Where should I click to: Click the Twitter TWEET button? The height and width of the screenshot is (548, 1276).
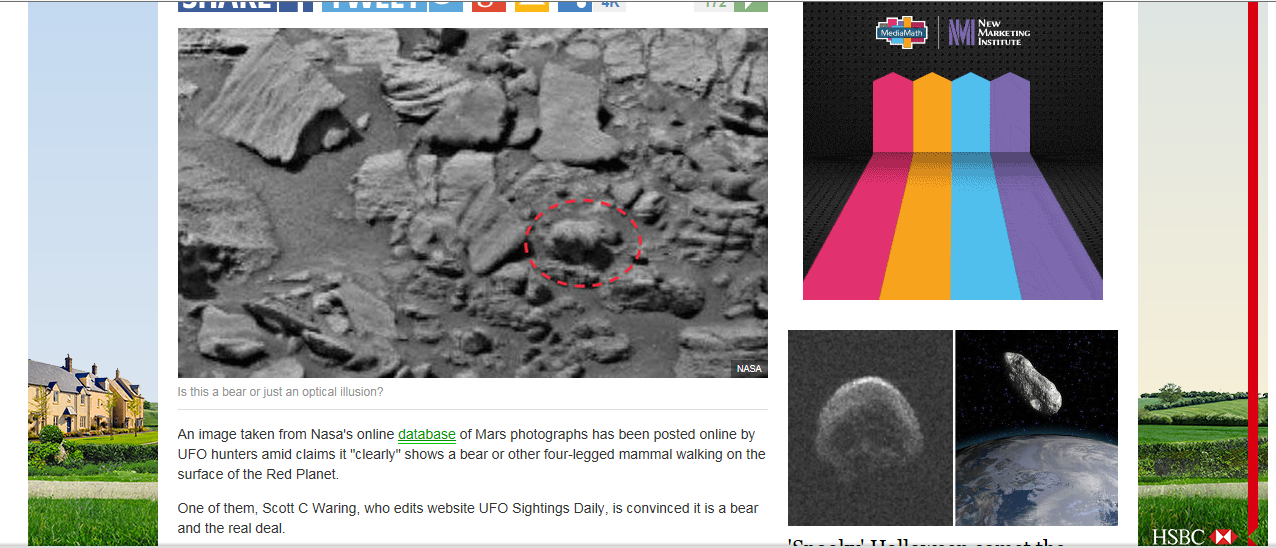(x=392, y=5)
